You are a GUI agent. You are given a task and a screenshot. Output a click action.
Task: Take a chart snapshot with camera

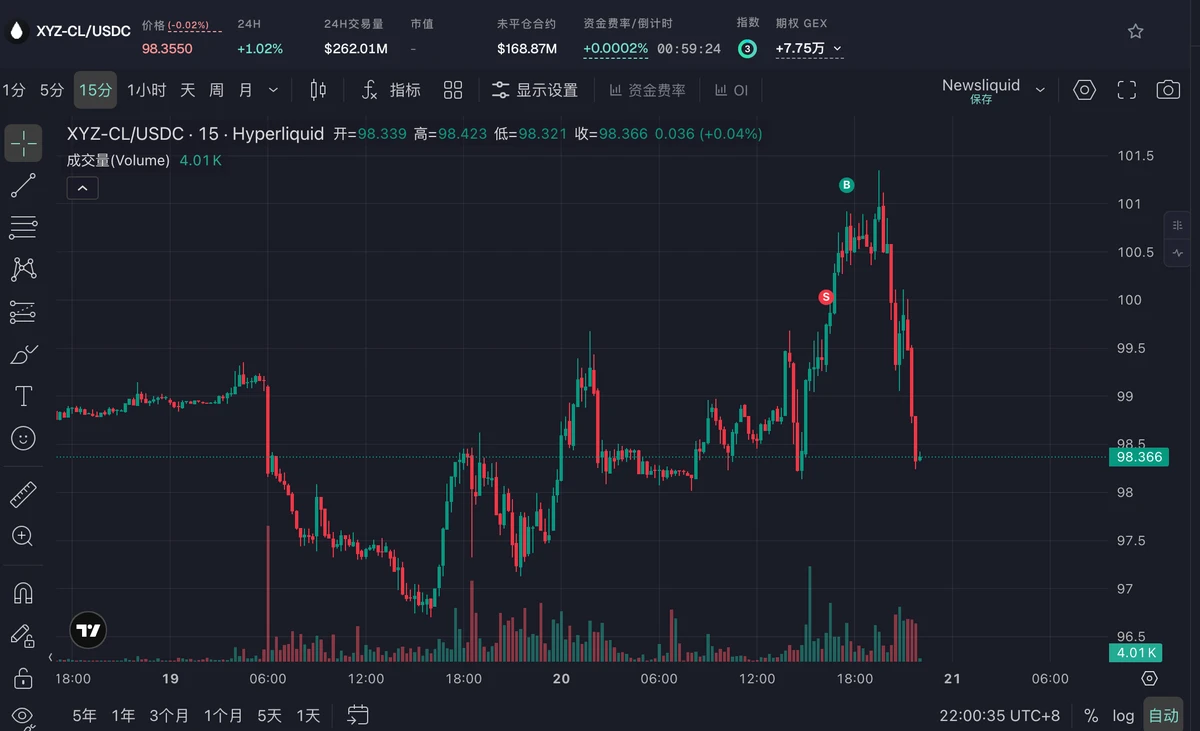(x=1168, y=90)
